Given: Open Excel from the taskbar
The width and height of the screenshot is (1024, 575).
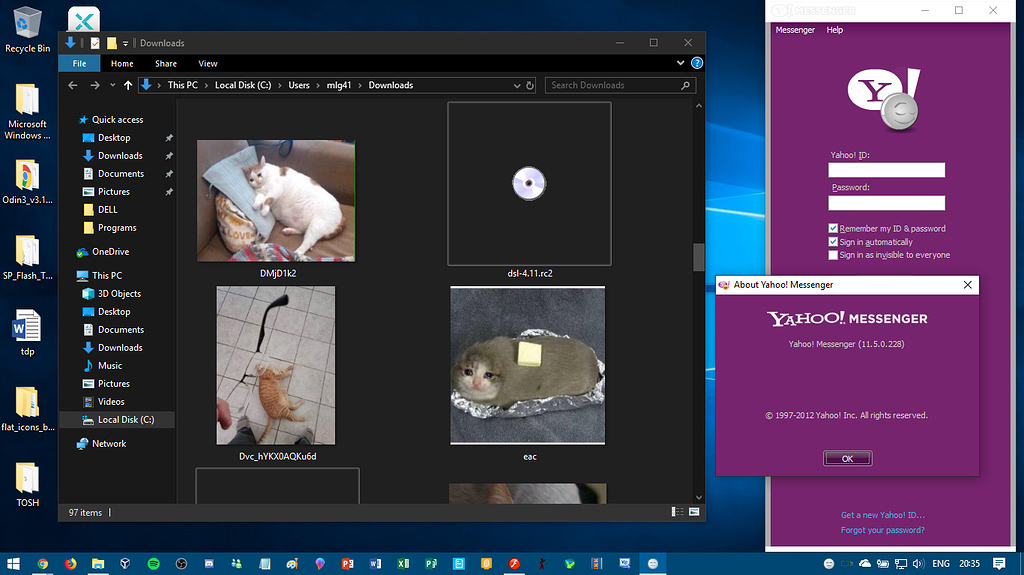Looking at the screenshot, I should (x=403, y=563).
